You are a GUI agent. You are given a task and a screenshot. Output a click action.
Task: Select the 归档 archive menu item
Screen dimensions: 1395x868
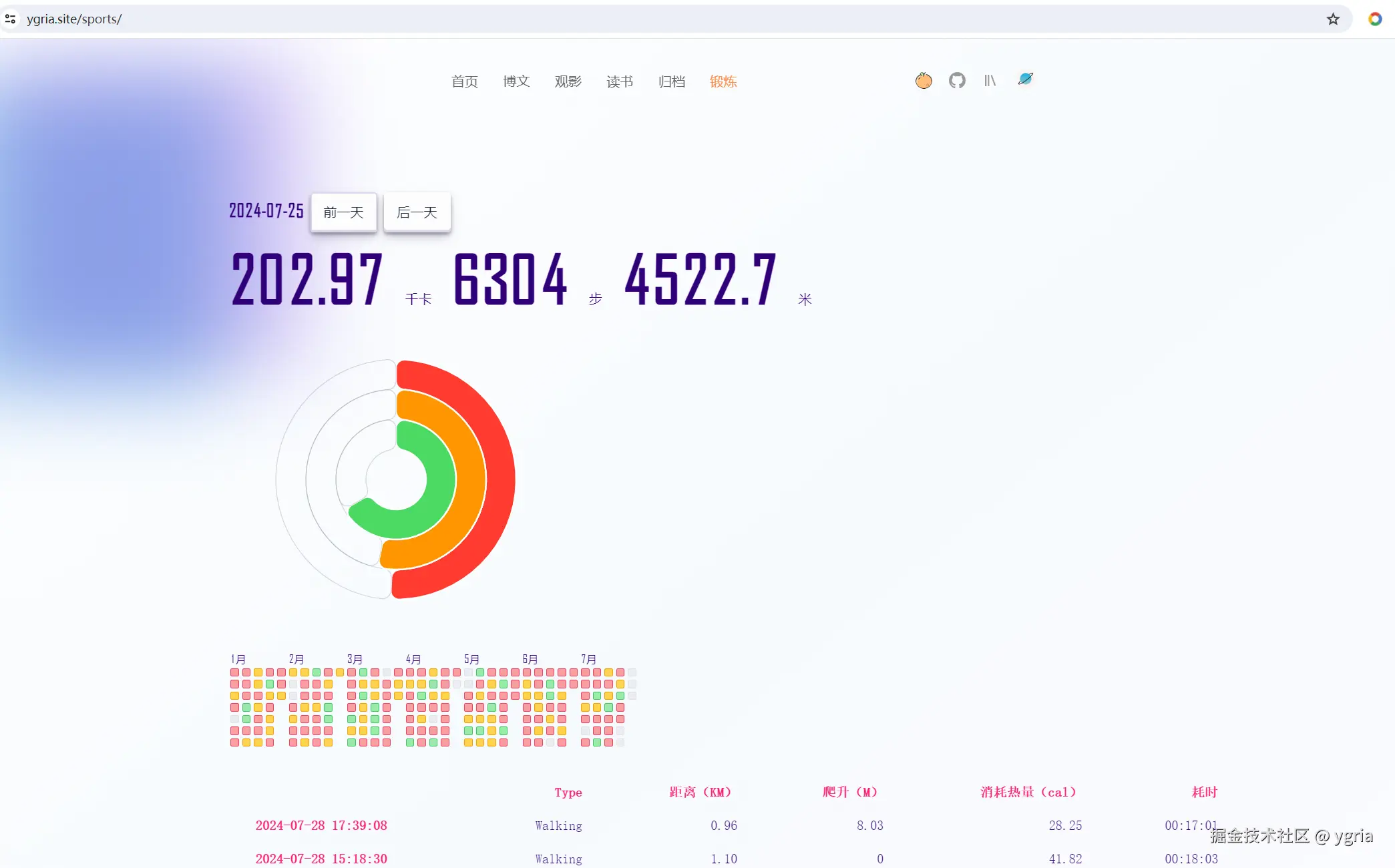tap(671, 81)
